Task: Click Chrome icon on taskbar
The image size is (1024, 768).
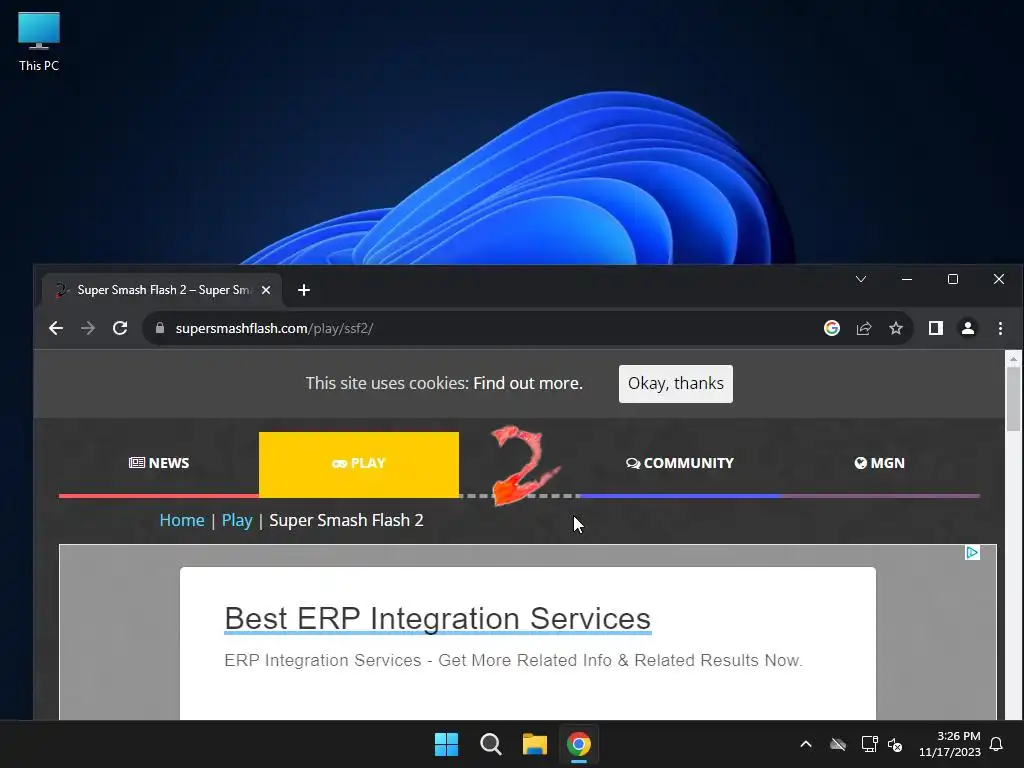Action: click(x=579, y=744)
